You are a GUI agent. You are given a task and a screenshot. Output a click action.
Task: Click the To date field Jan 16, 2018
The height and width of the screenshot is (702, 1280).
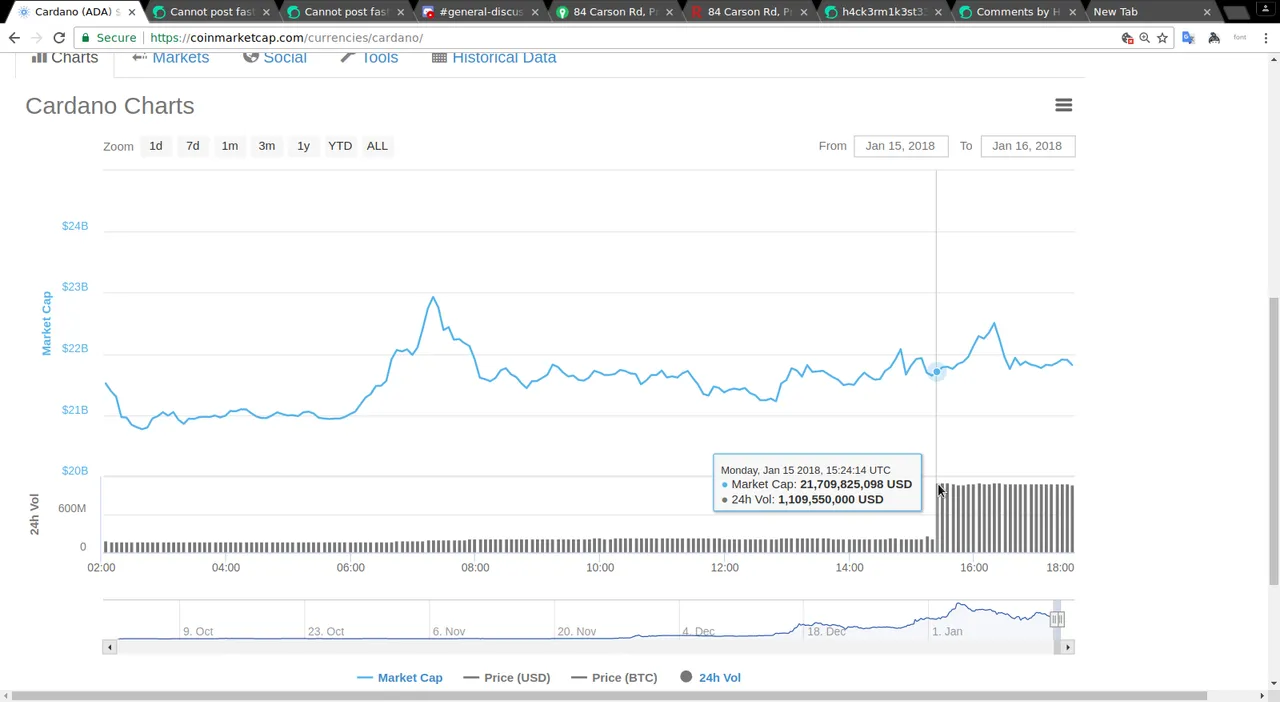pos(1027,146)
